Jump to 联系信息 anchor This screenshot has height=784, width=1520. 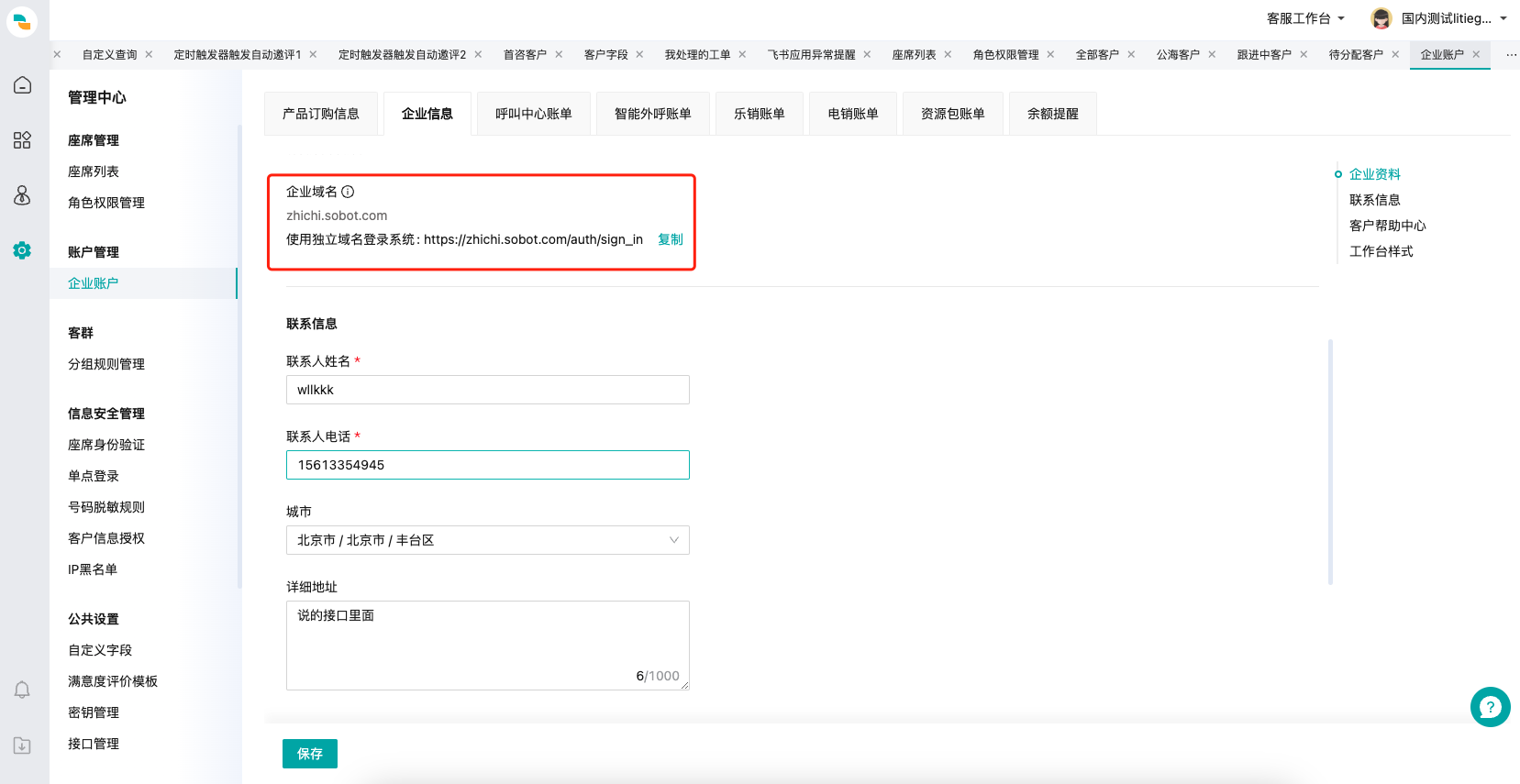(1375, 200)
